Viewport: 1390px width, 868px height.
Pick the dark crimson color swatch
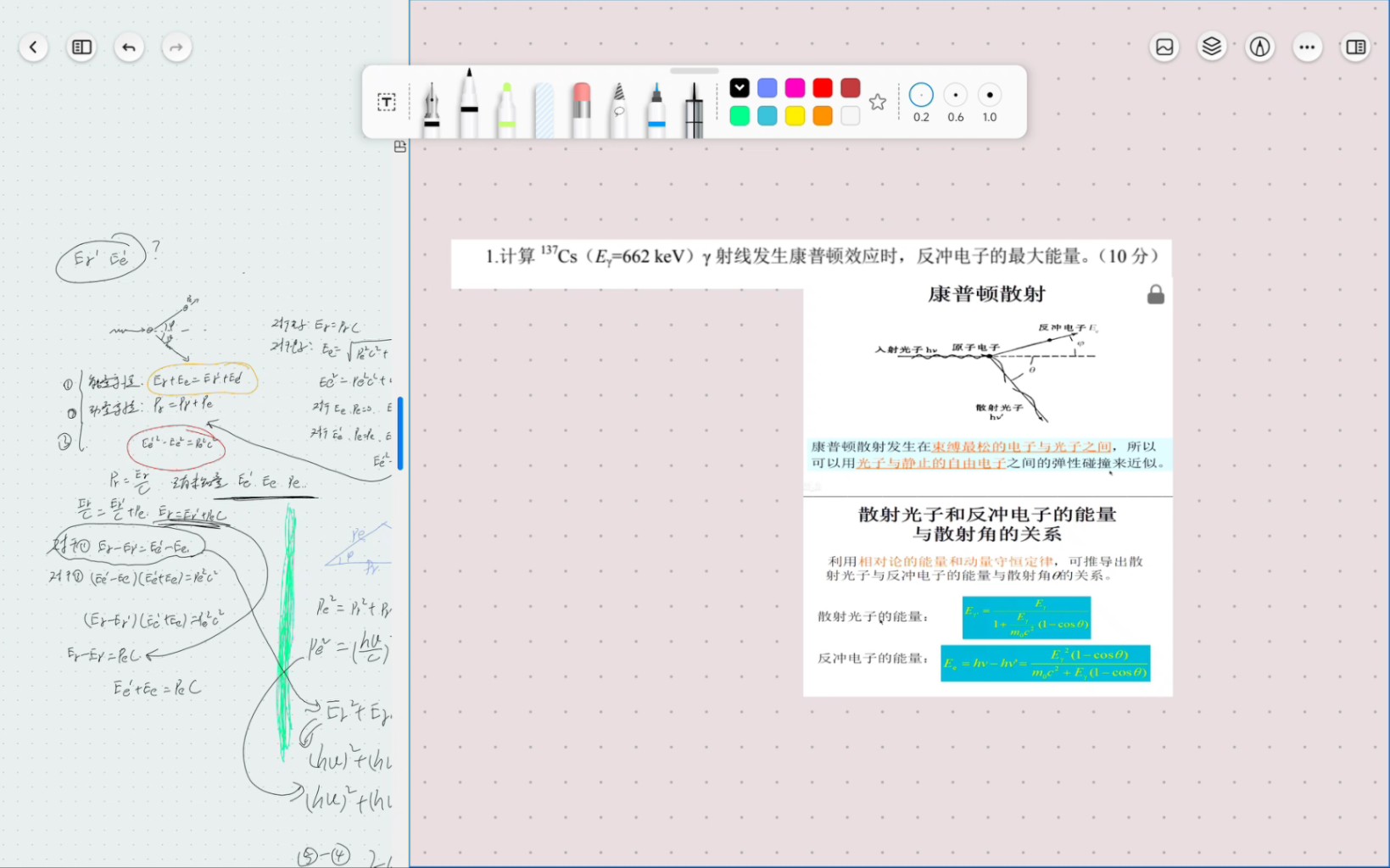851,88
